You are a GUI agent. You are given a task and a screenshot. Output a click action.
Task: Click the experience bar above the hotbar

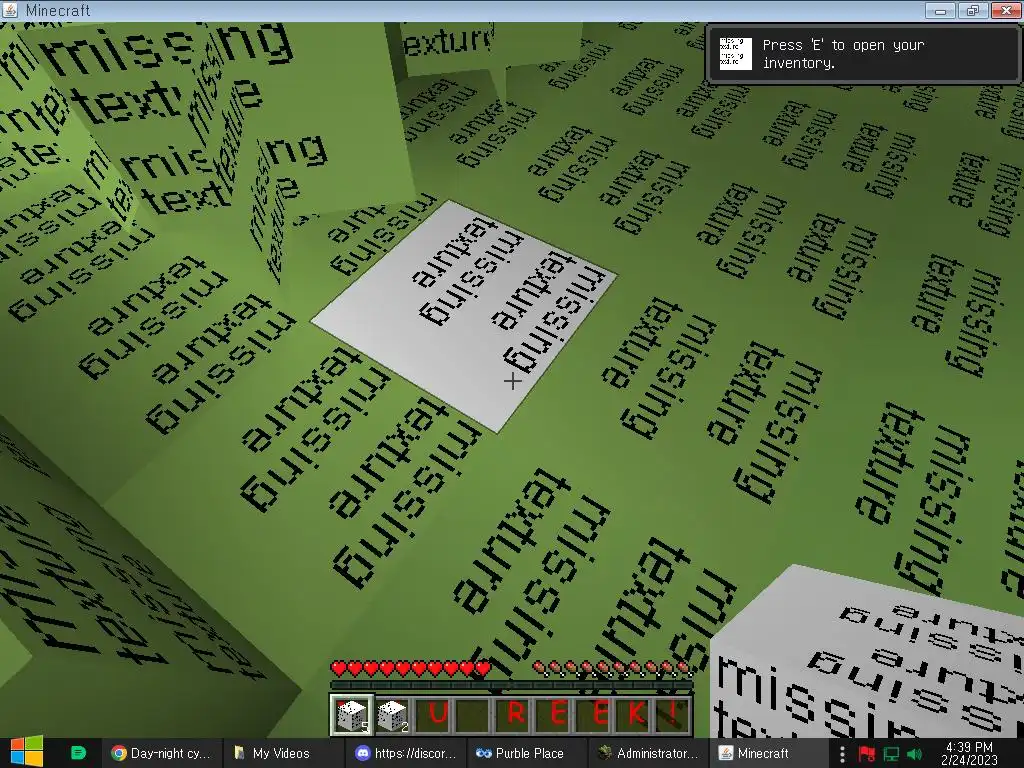tap(511, 685)
